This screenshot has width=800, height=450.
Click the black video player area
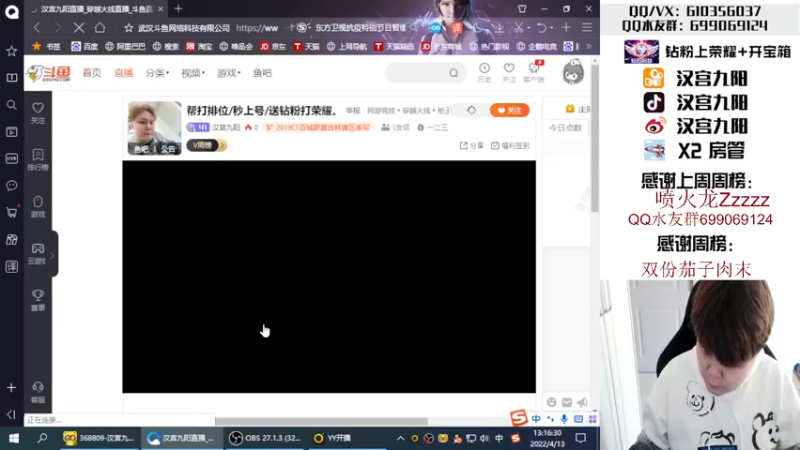click(329, 277)
